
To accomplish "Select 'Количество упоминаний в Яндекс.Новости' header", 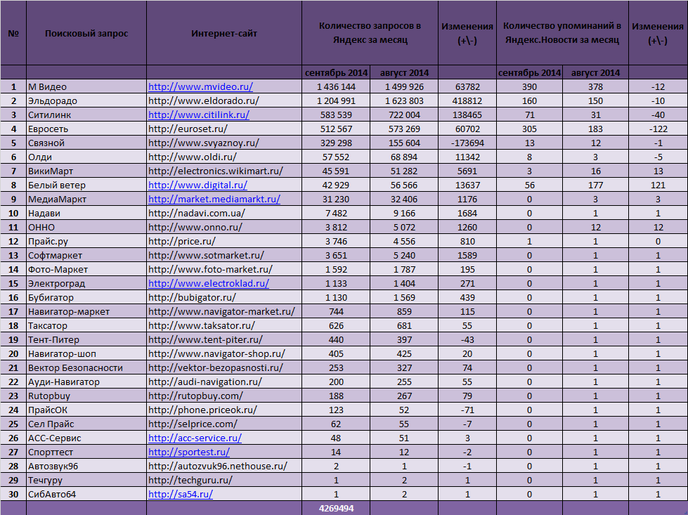I will [x=562, y=33].
